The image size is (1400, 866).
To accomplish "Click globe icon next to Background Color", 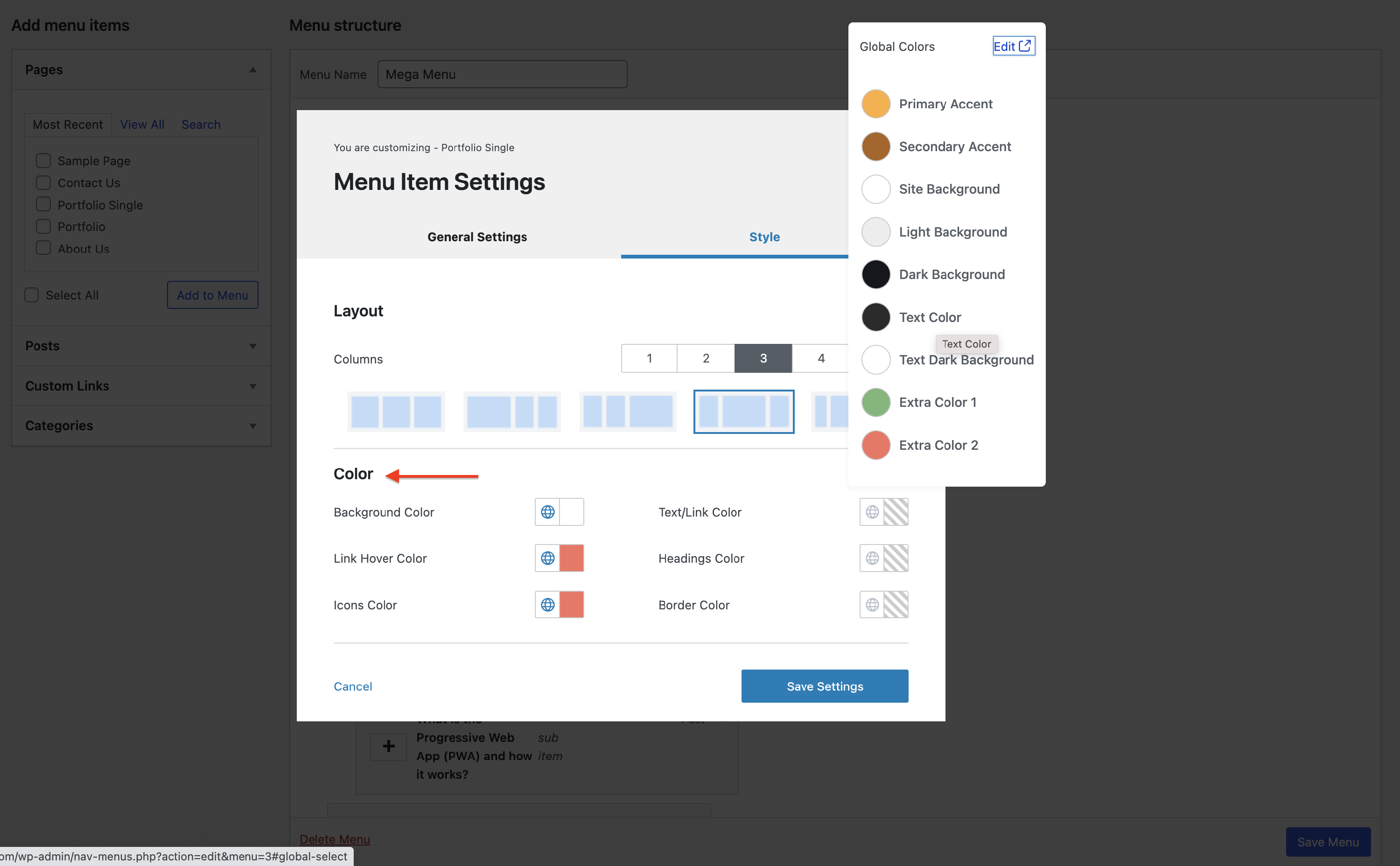I will (547, 511).
